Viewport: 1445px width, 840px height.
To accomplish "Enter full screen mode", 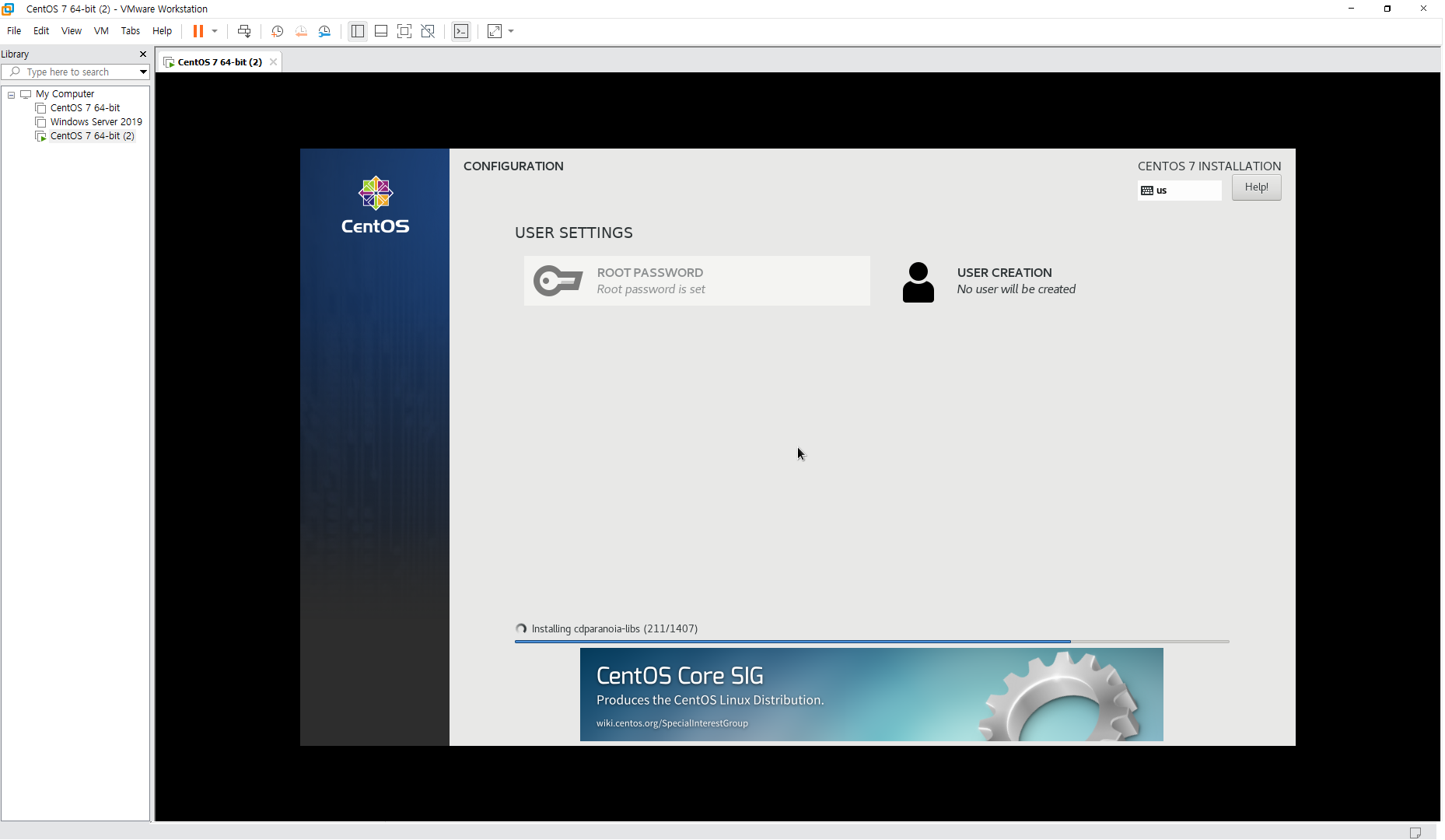I will pos(404,31).
